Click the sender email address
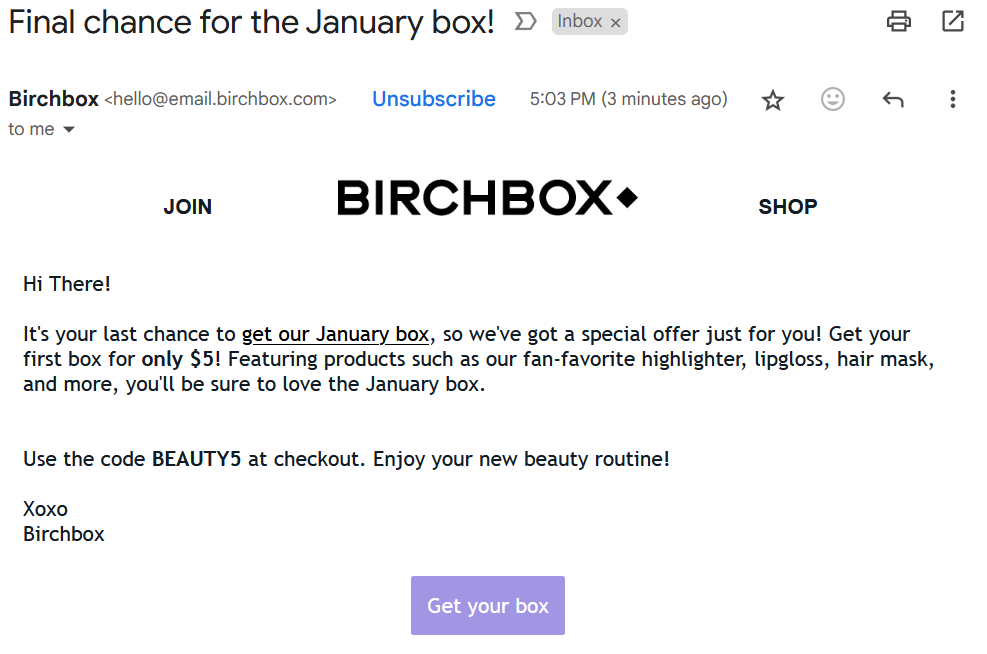This screenshot has width=987, height=654. pyautogui.click(x=220, y=99)
